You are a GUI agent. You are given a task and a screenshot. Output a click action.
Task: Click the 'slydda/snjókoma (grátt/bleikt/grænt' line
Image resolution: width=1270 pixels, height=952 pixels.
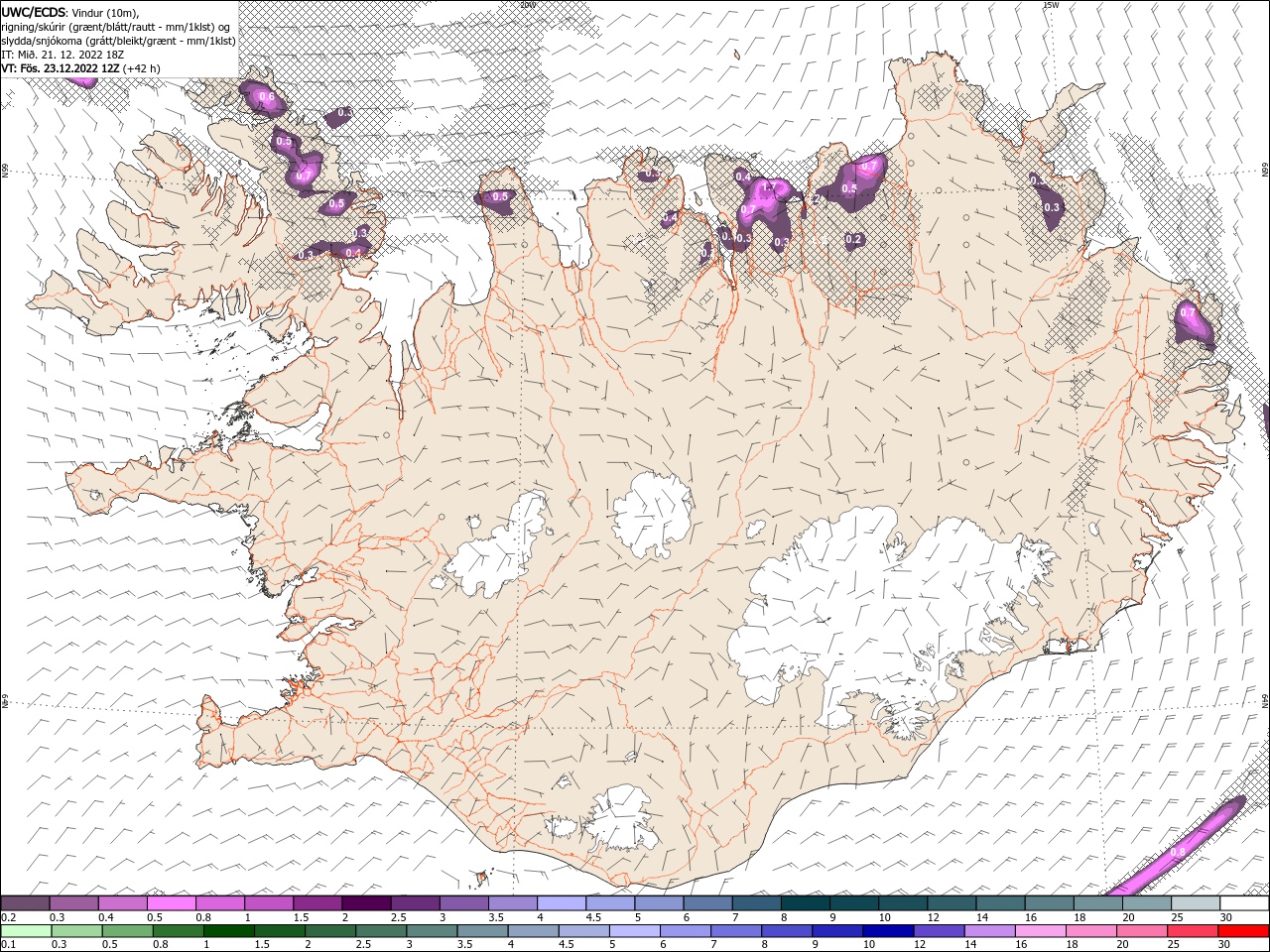118,41
